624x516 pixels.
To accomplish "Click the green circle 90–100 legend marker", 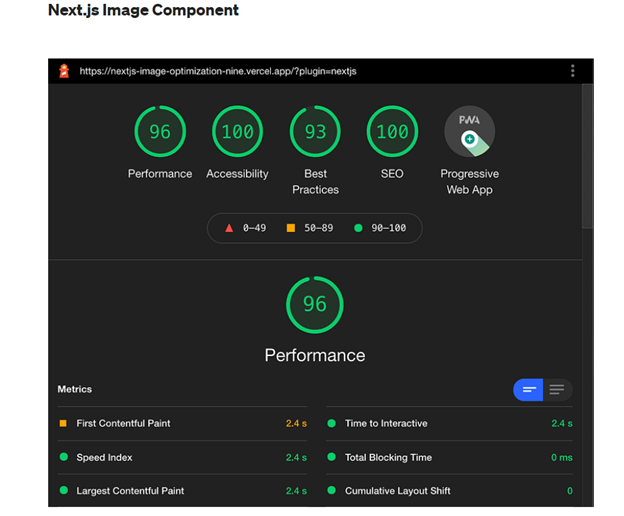I will [358, 228].
